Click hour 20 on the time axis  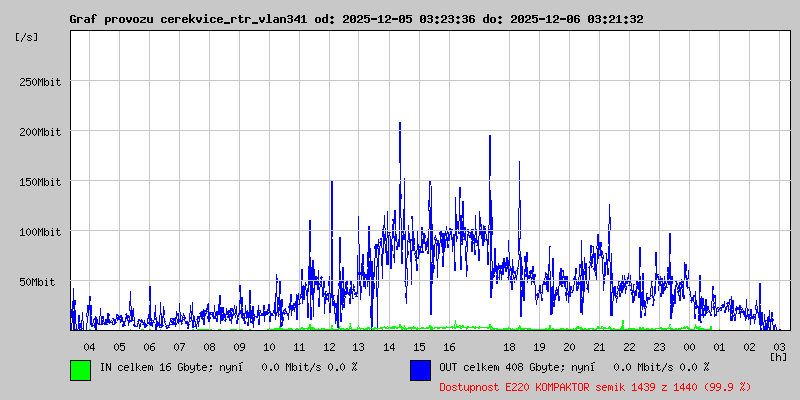click(569, 347)
